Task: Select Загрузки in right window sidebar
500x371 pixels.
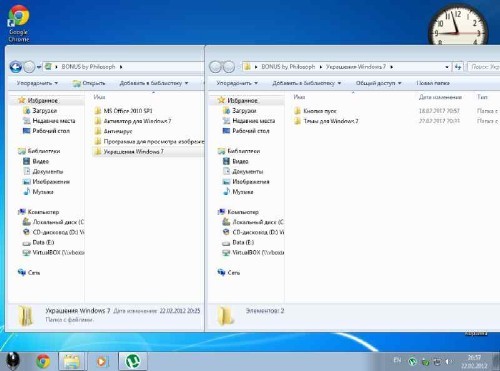Action: click(x=240, y=111)
